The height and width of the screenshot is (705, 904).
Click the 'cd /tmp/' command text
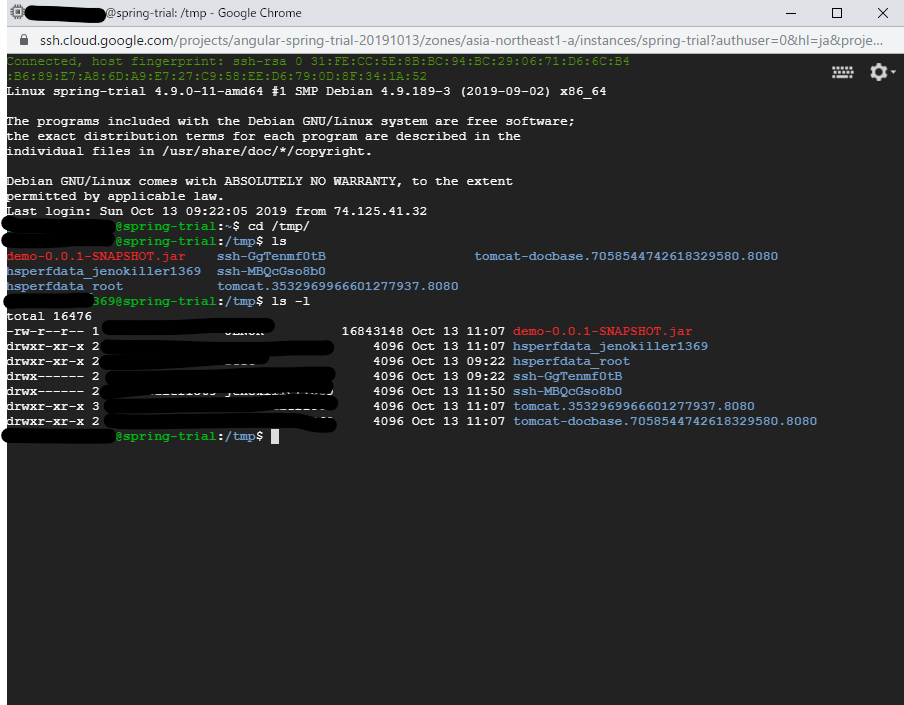(278, 227)
